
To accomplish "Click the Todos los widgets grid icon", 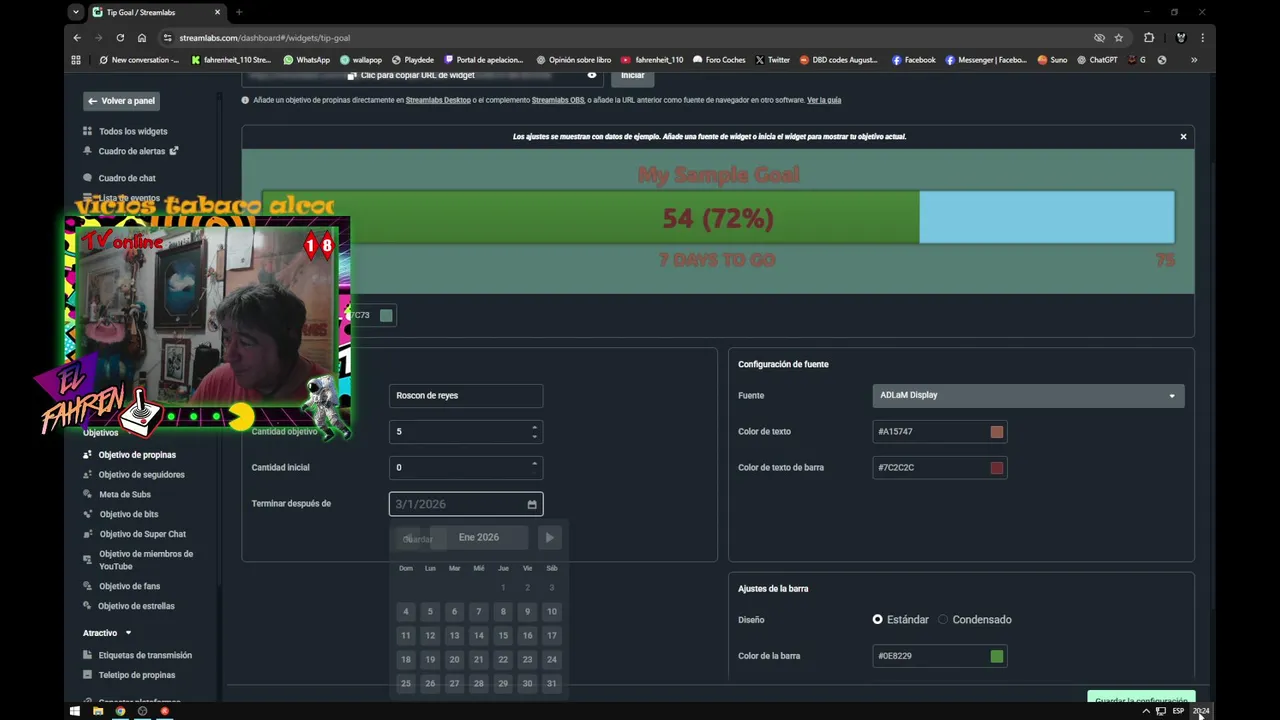I will [87, 131].
